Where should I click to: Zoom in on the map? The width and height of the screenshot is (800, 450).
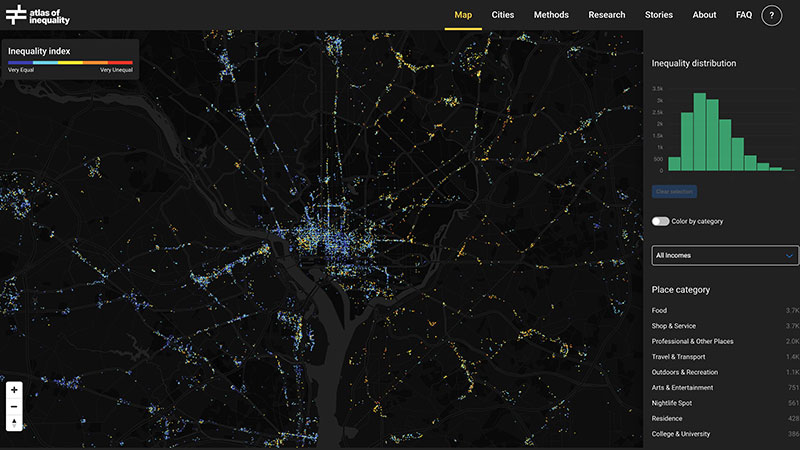pos(14,390)
